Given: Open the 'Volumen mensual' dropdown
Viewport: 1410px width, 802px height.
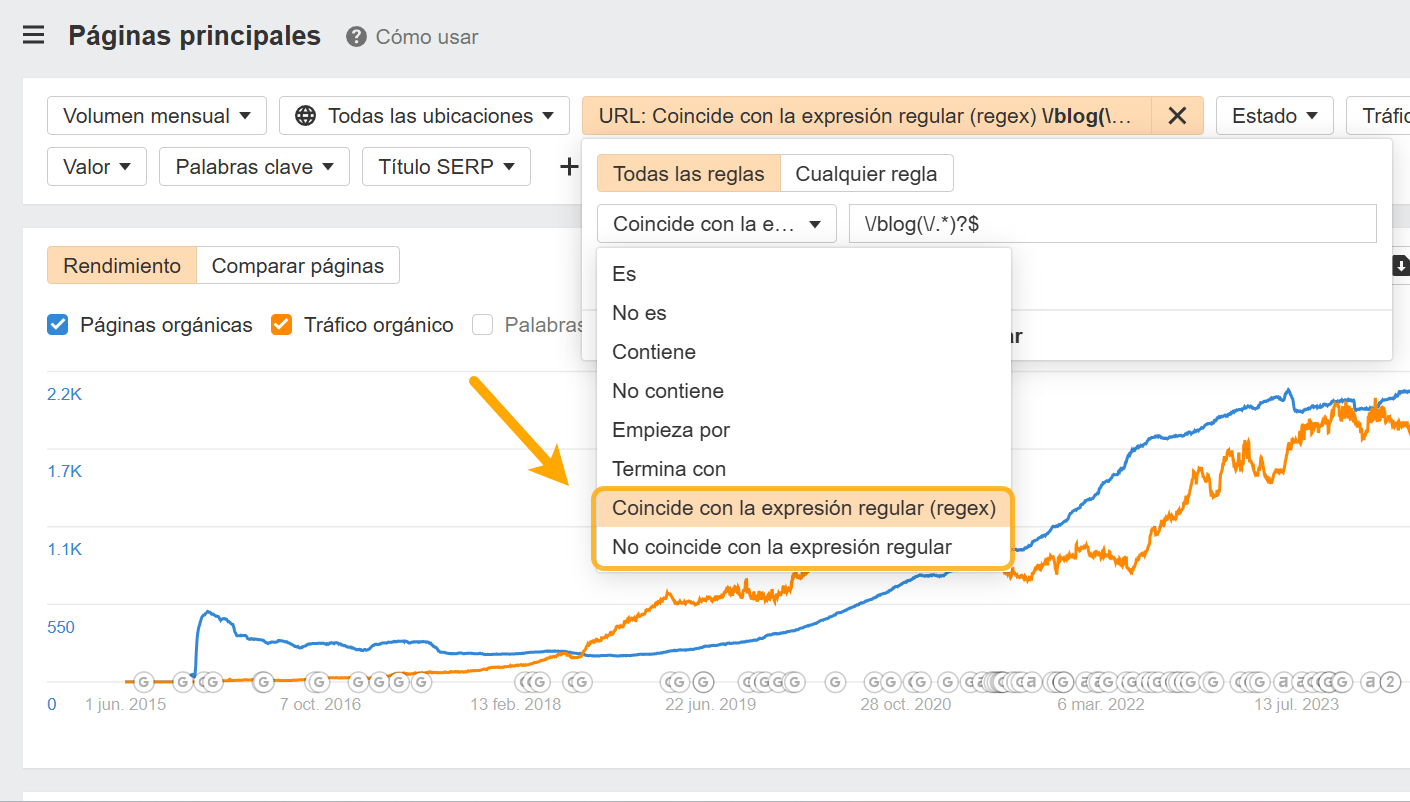Looking at the screenshot, I should coord(156,115).
